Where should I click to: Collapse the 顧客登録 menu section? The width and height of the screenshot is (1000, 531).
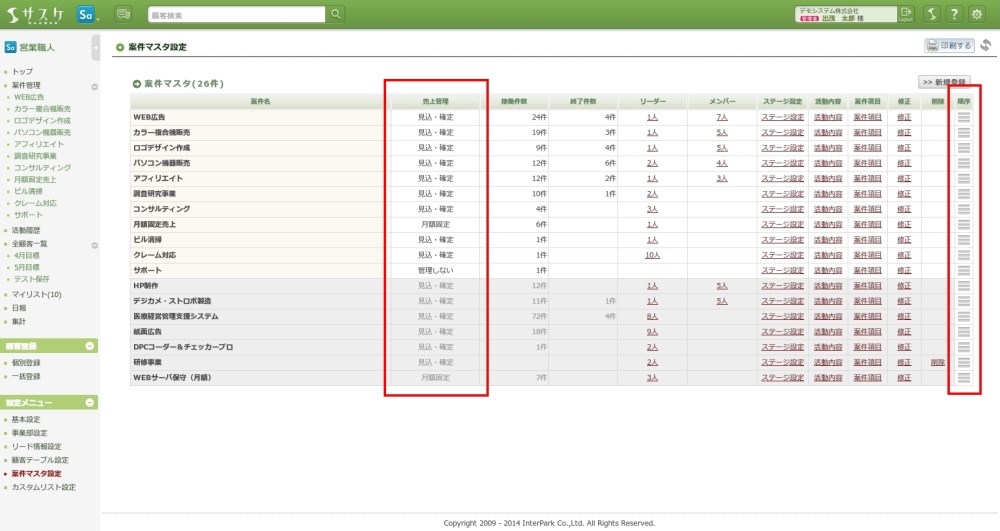coord(90,346)
